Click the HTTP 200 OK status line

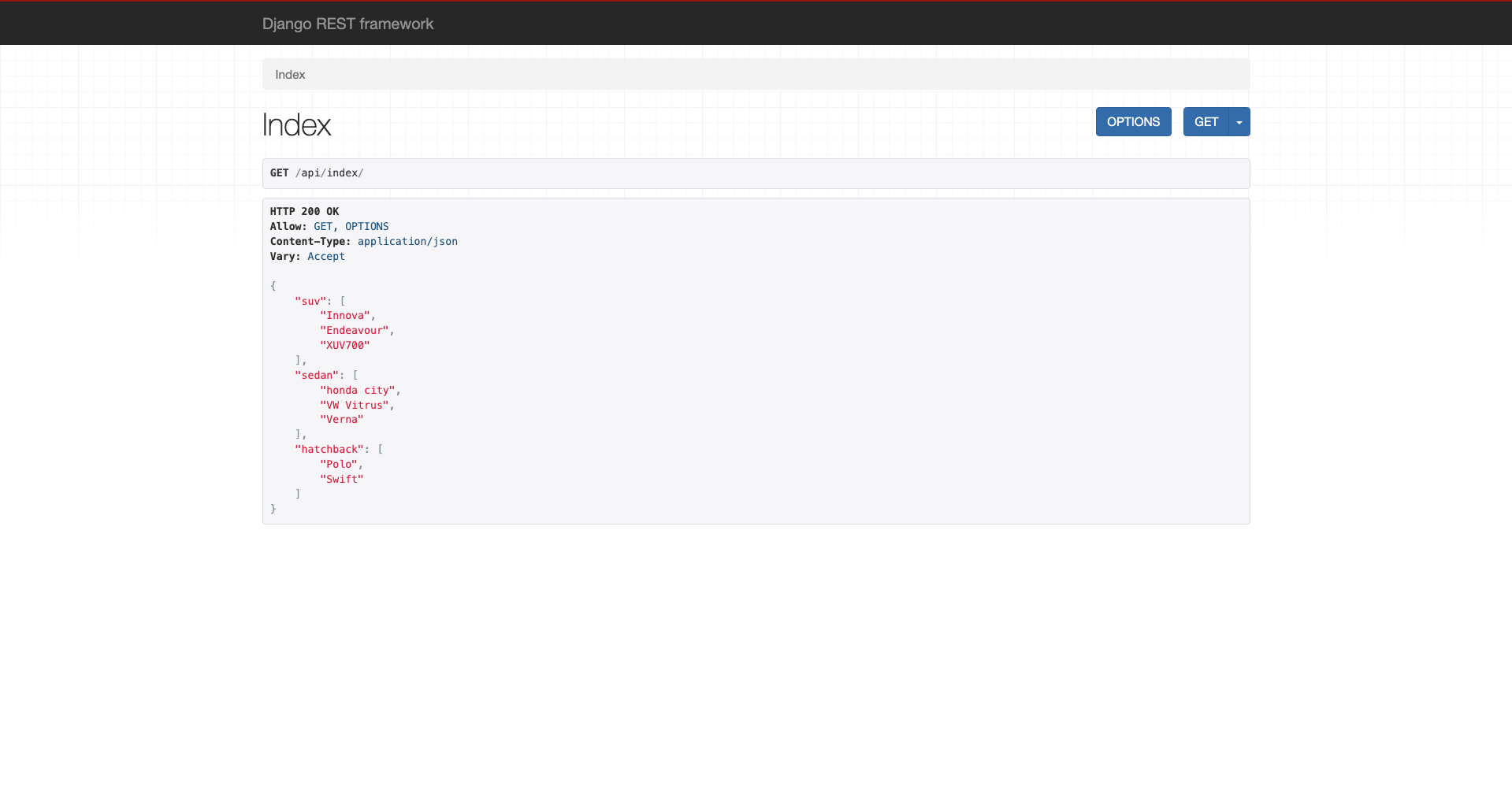(304, 212)
